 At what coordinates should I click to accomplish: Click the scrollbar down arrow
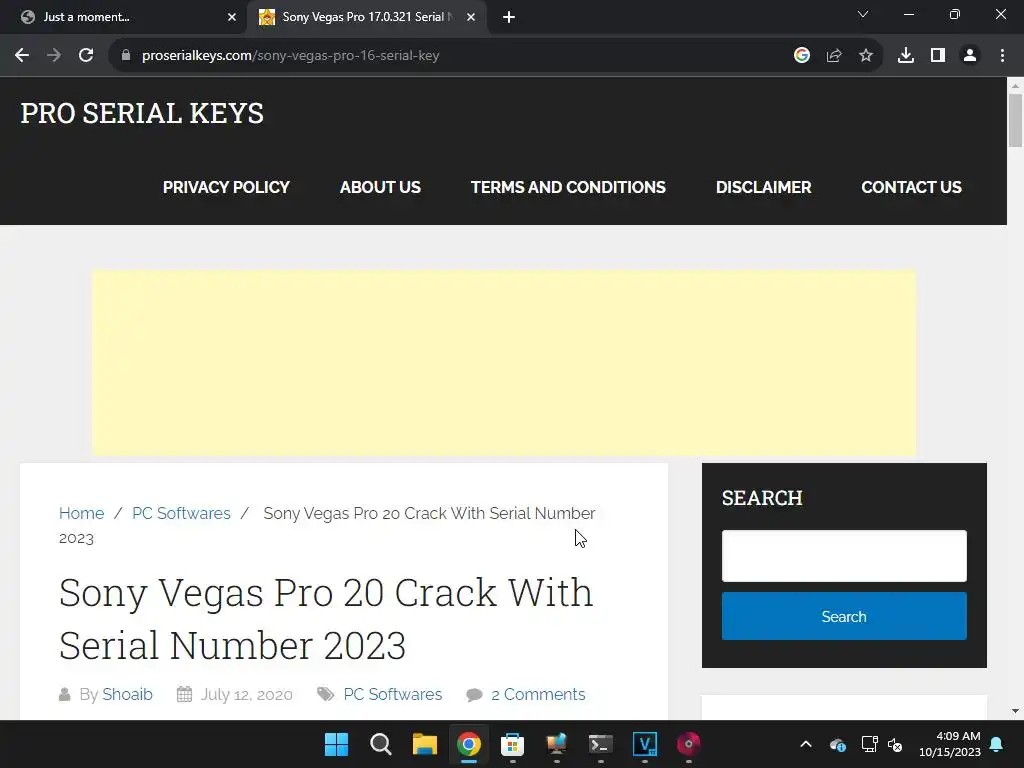[x=1015, y=711]
